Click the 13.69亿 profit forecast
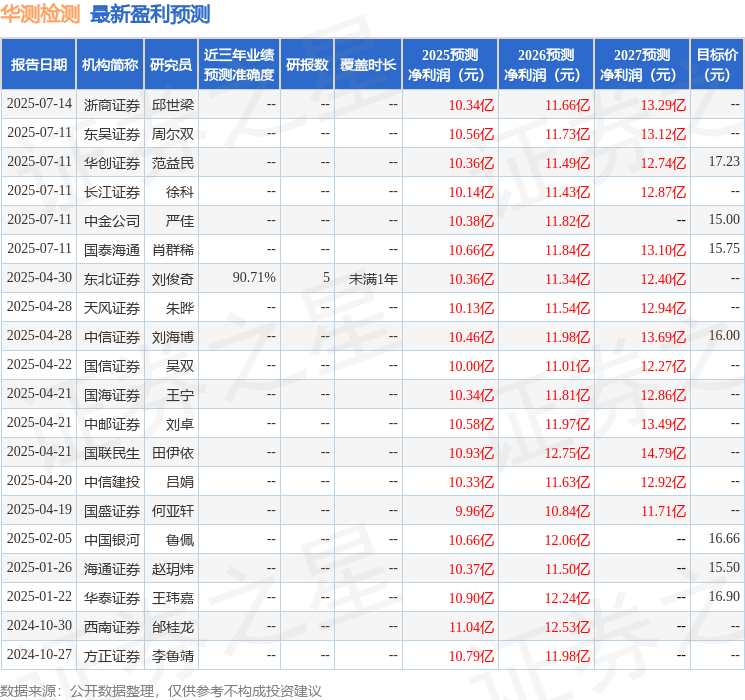 [x=663, y=337]
